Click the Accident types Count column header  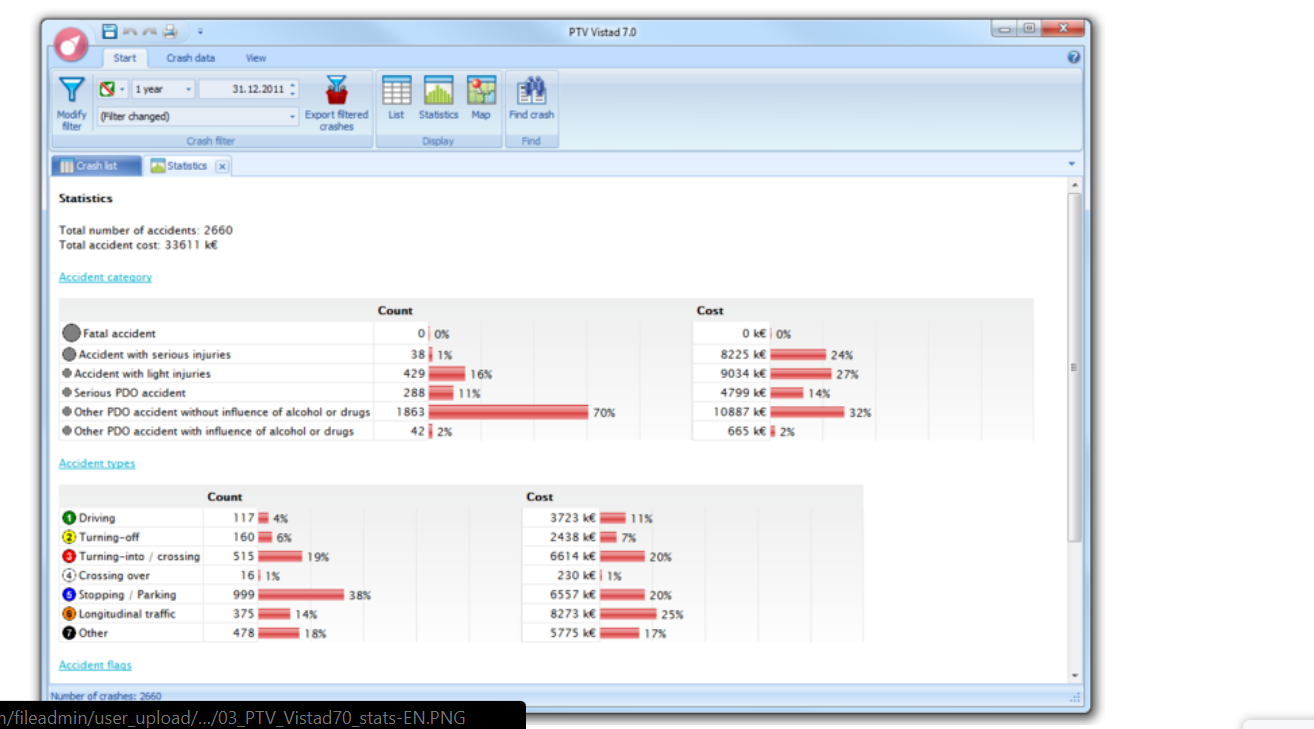[225, 497]
